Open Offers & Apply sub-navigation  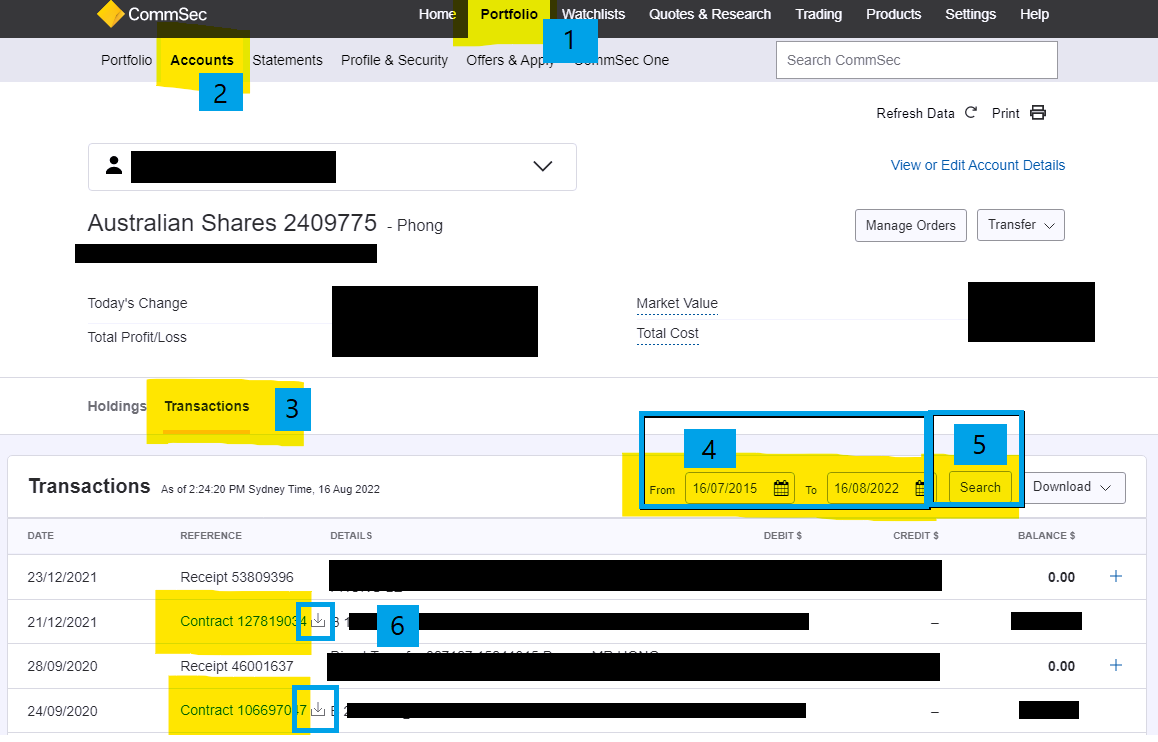510,60
